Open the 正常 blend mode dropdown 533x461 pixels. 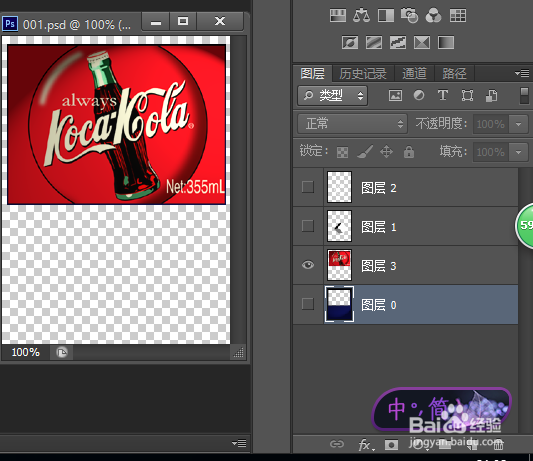353,124
